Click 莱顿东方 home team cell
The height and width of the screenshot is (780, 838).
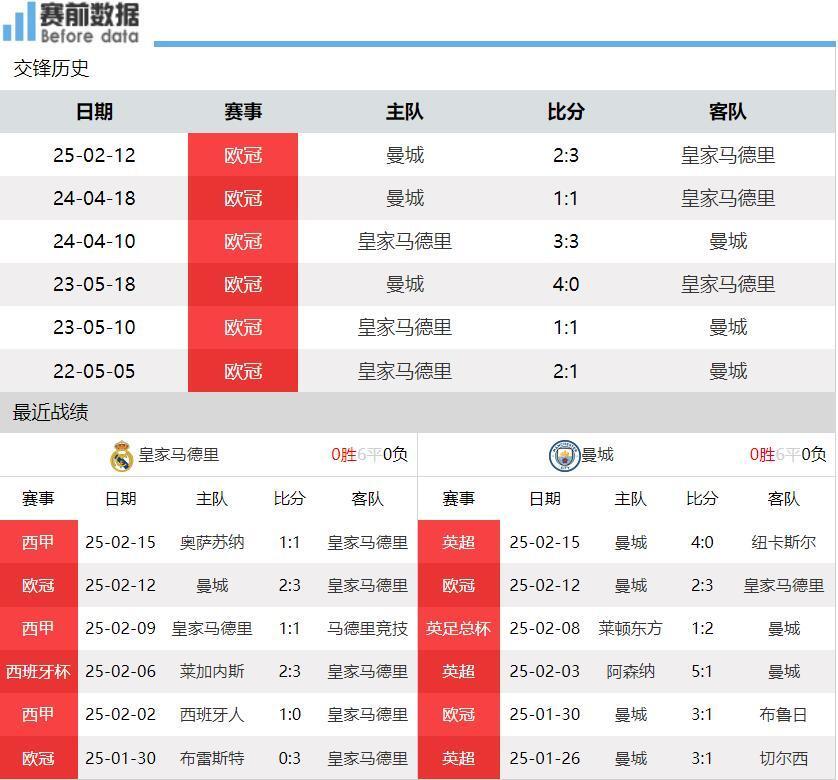tap(631, 628)
